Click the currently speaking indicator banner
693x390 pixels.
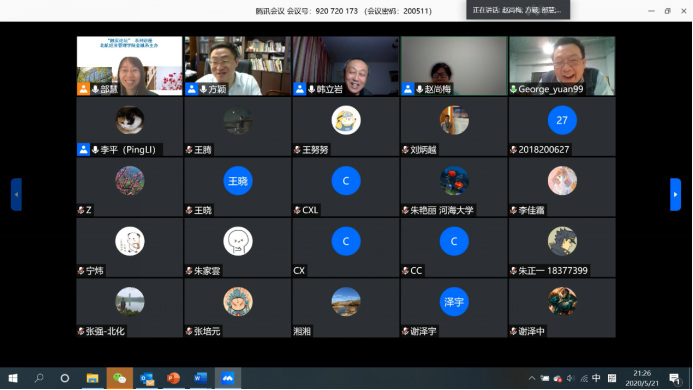(x=518, y=10)
